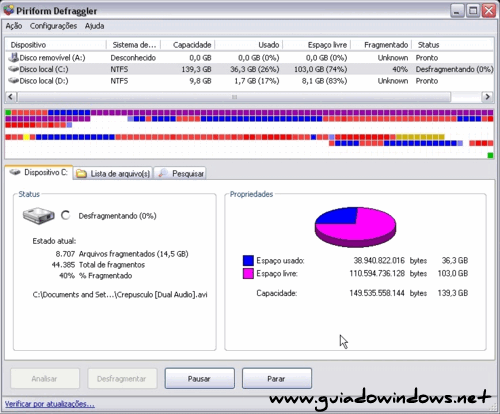Click the blue Espaço usado color swatch
The image size is (500, 414).
[248, 261]
